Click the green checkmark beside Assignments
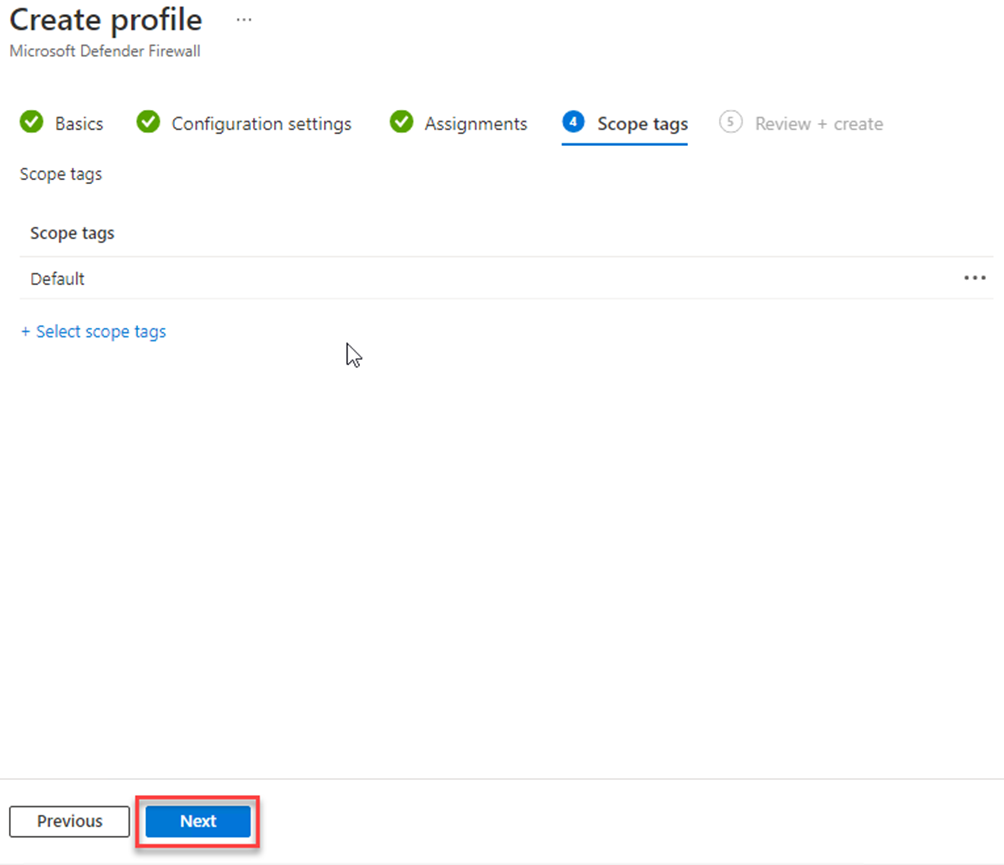The image size is (1004, 865). click(x=401, y=122)
